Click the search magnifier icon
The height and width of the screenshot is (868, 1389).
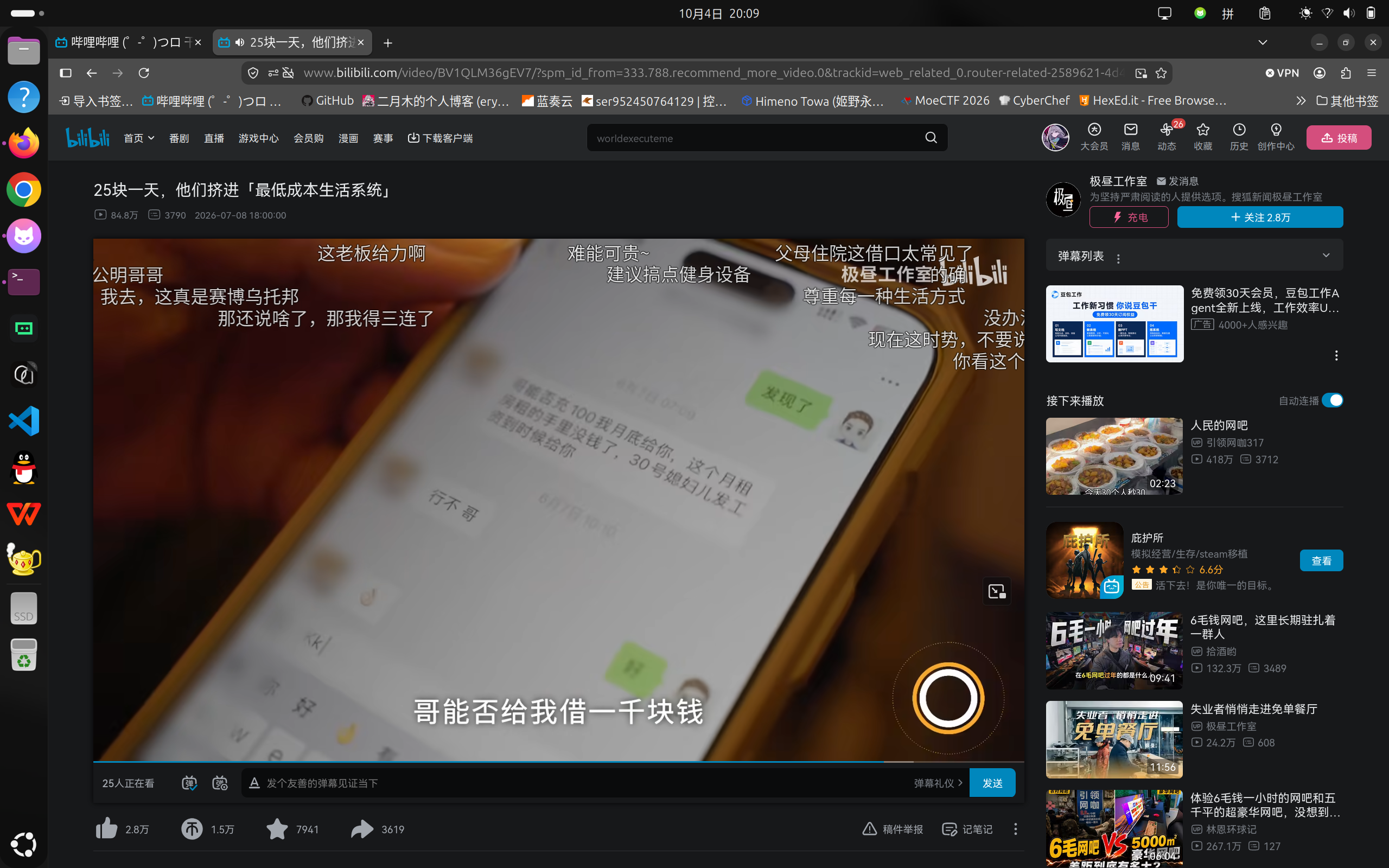pos(931,138)
